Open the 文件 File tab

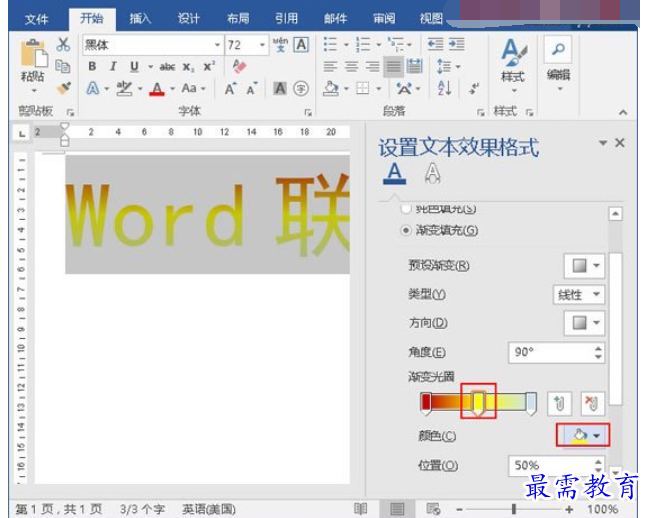tap(36, 19)
